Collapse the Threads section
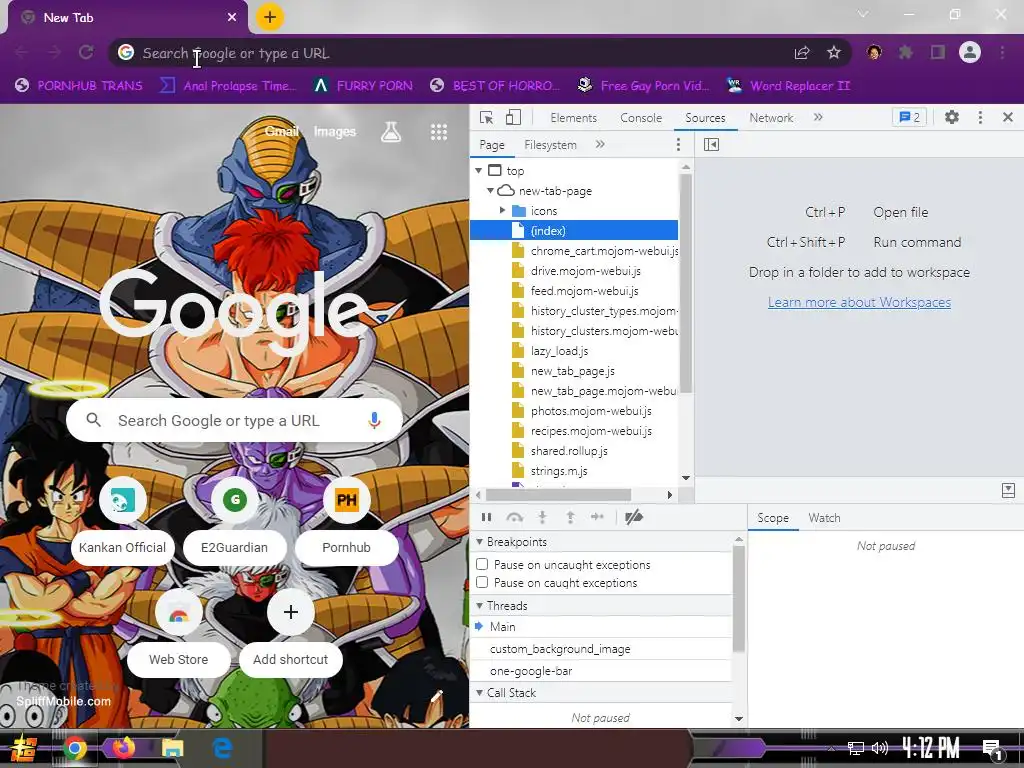1024x768 pixels. point(479,606)
